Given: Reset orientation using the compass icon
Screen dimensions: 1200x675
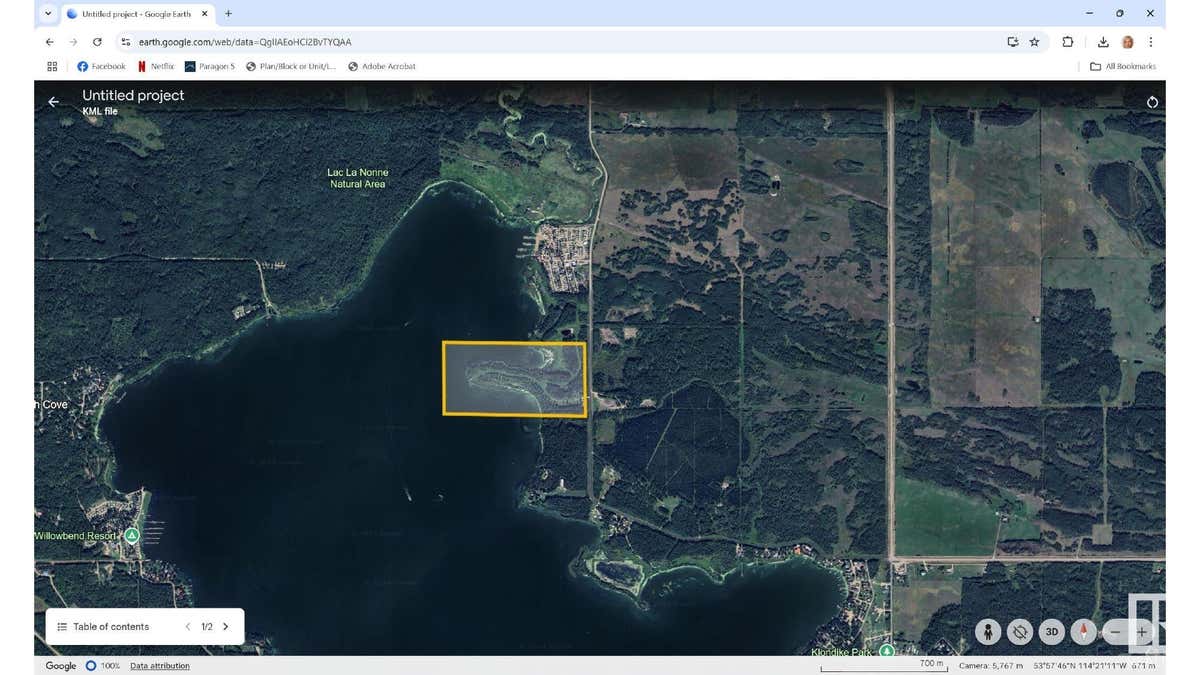Looking at the screenshot, I should click(1084, 632).
